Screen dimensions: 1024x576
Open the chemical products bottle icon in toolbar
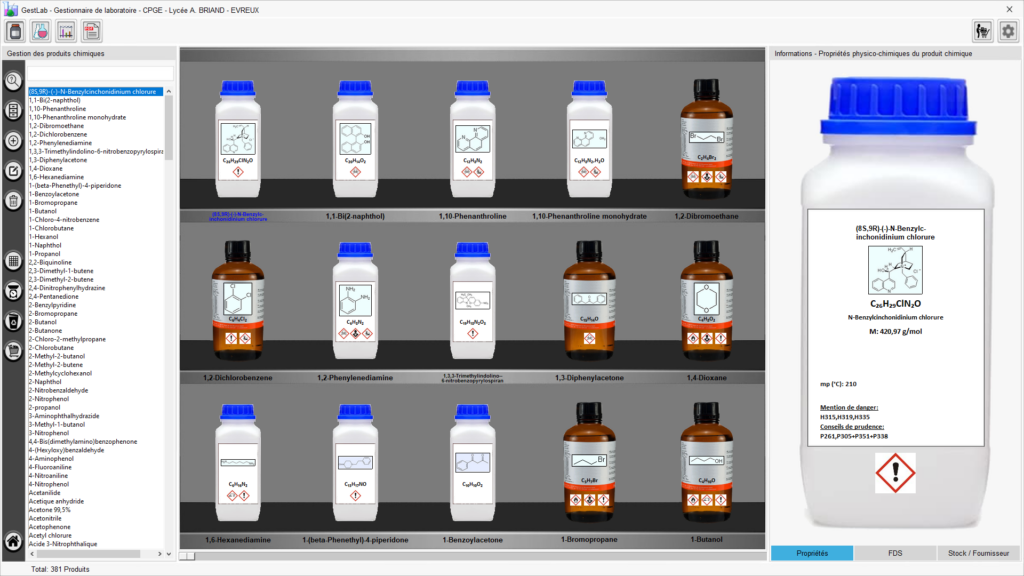pyautogui.click(x=16, y=31)
